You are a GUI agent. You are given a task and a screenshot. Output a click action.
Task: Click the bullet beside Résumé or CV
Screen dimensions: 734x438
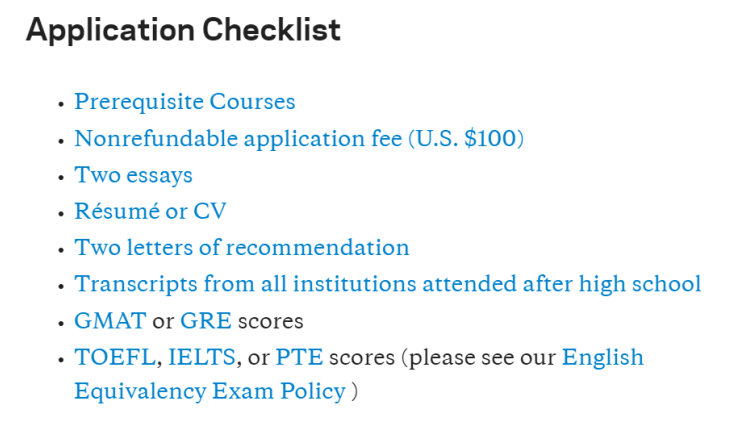pos(62,212)
